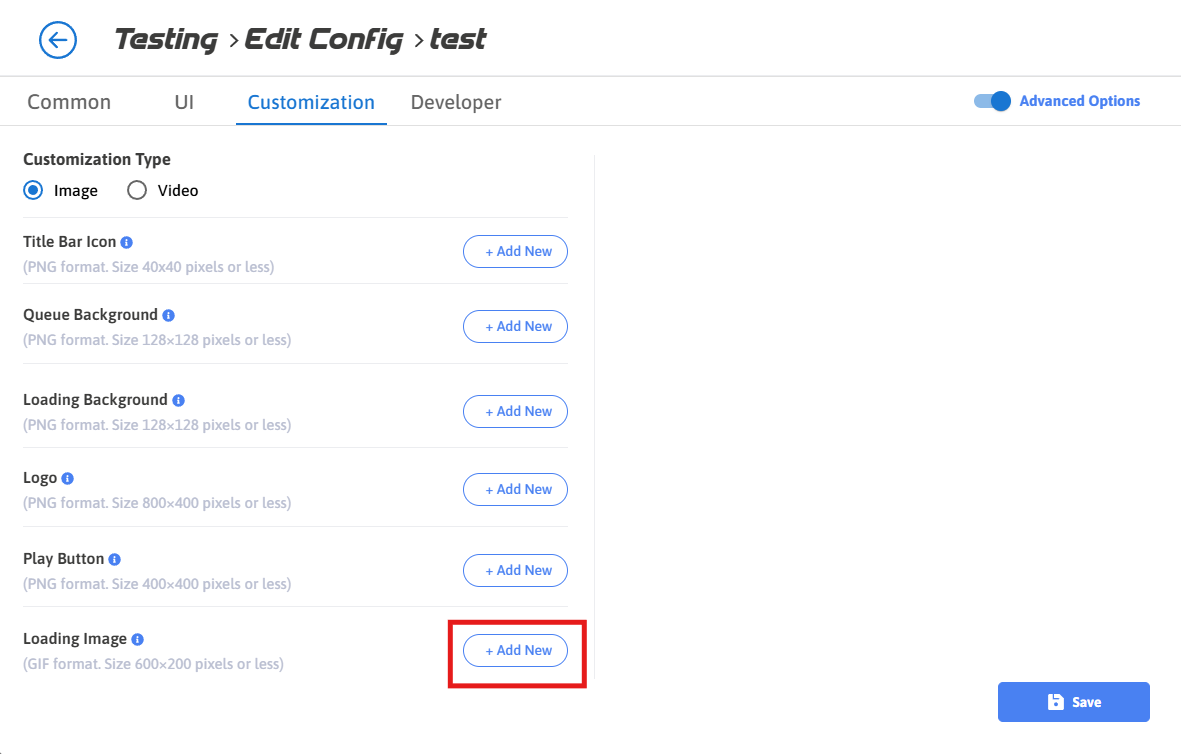Screen dimensions: 1181x754
Task: Switch to the Common tab
Action: 69,102
